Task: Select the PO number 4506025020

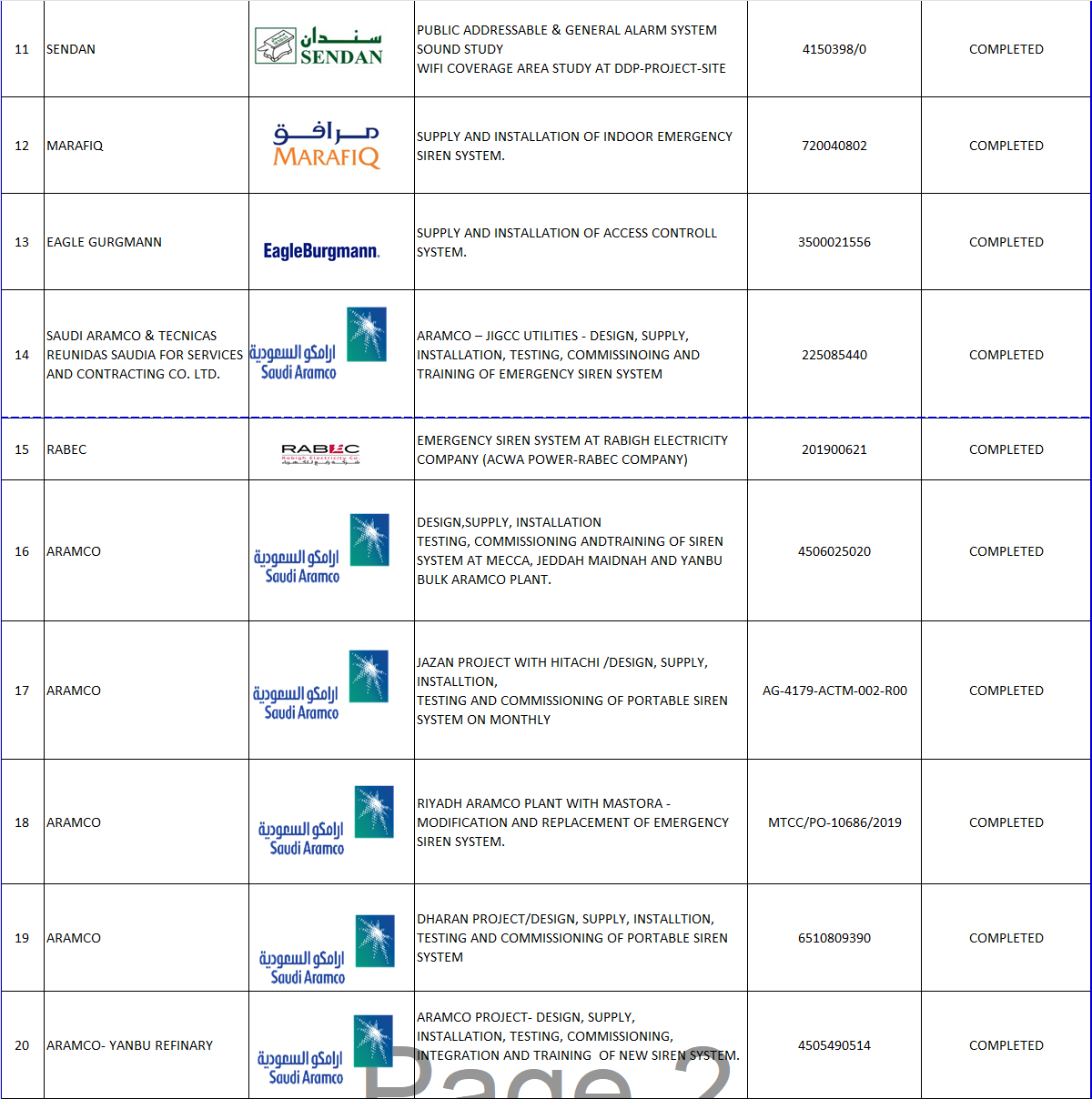Action: tap(834, 551)
